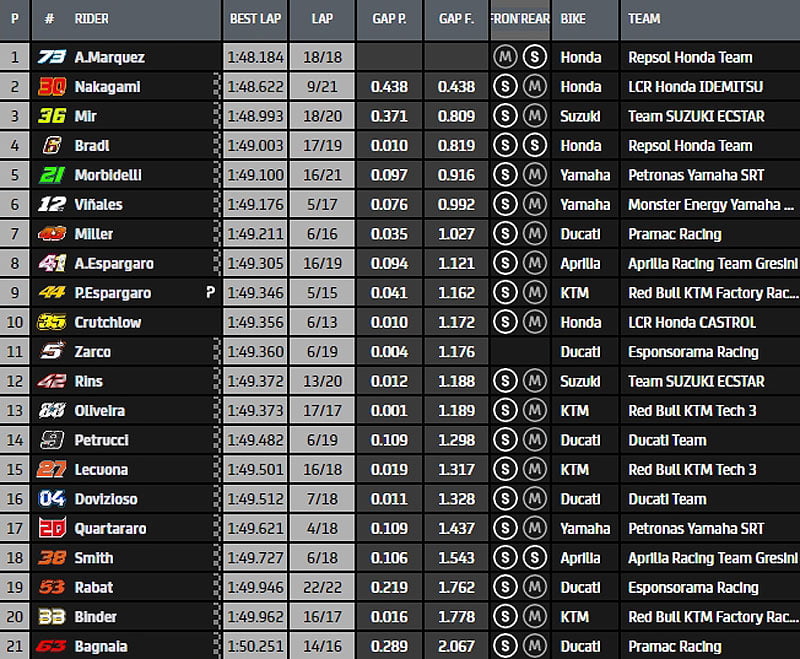800x659 pixels.
Task: Click A.Marquez's number 73 badge
Action: (x=51, y=57)
